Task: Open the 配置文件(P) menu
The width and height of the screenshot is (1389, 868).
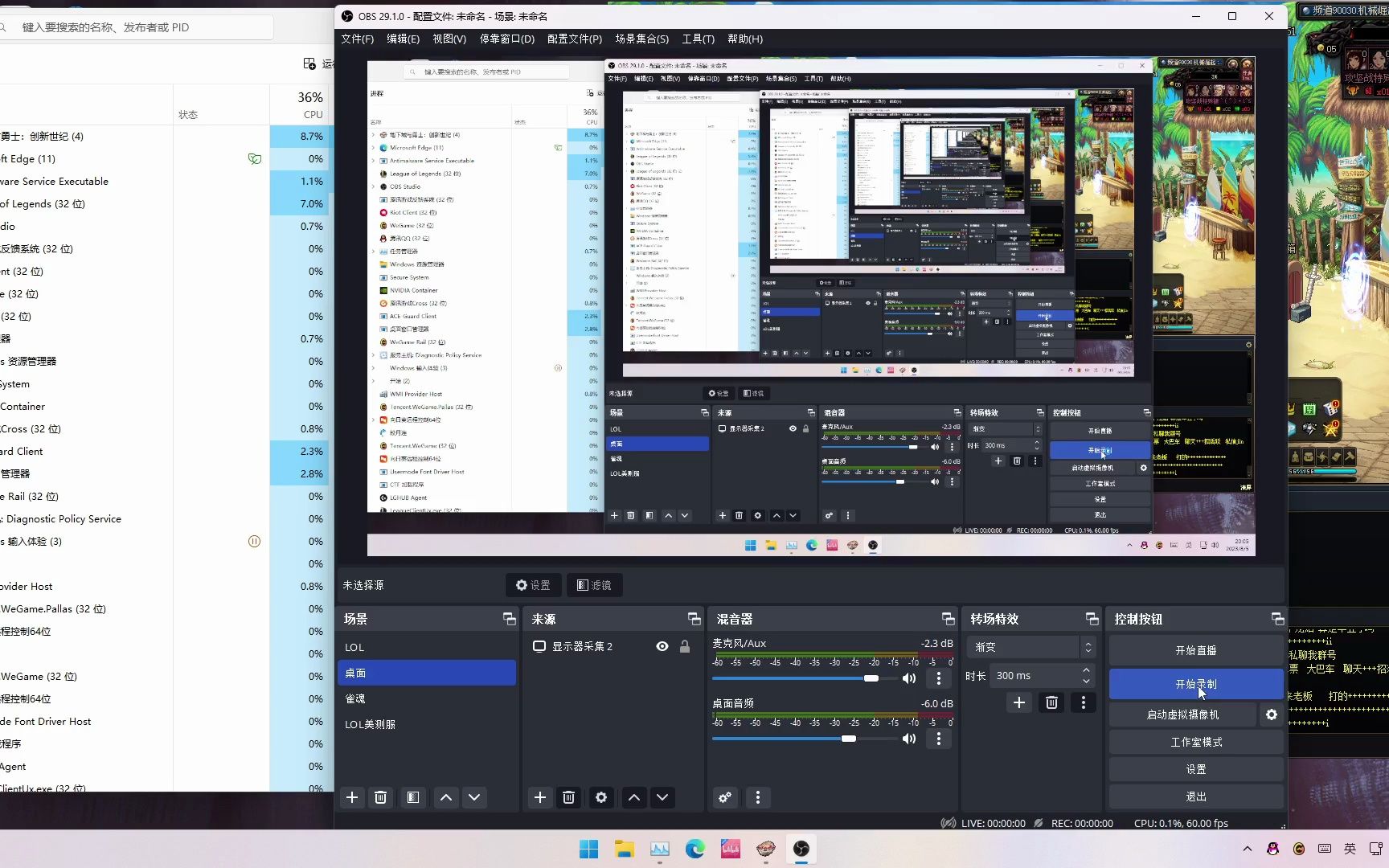Action: click(575, 39)
